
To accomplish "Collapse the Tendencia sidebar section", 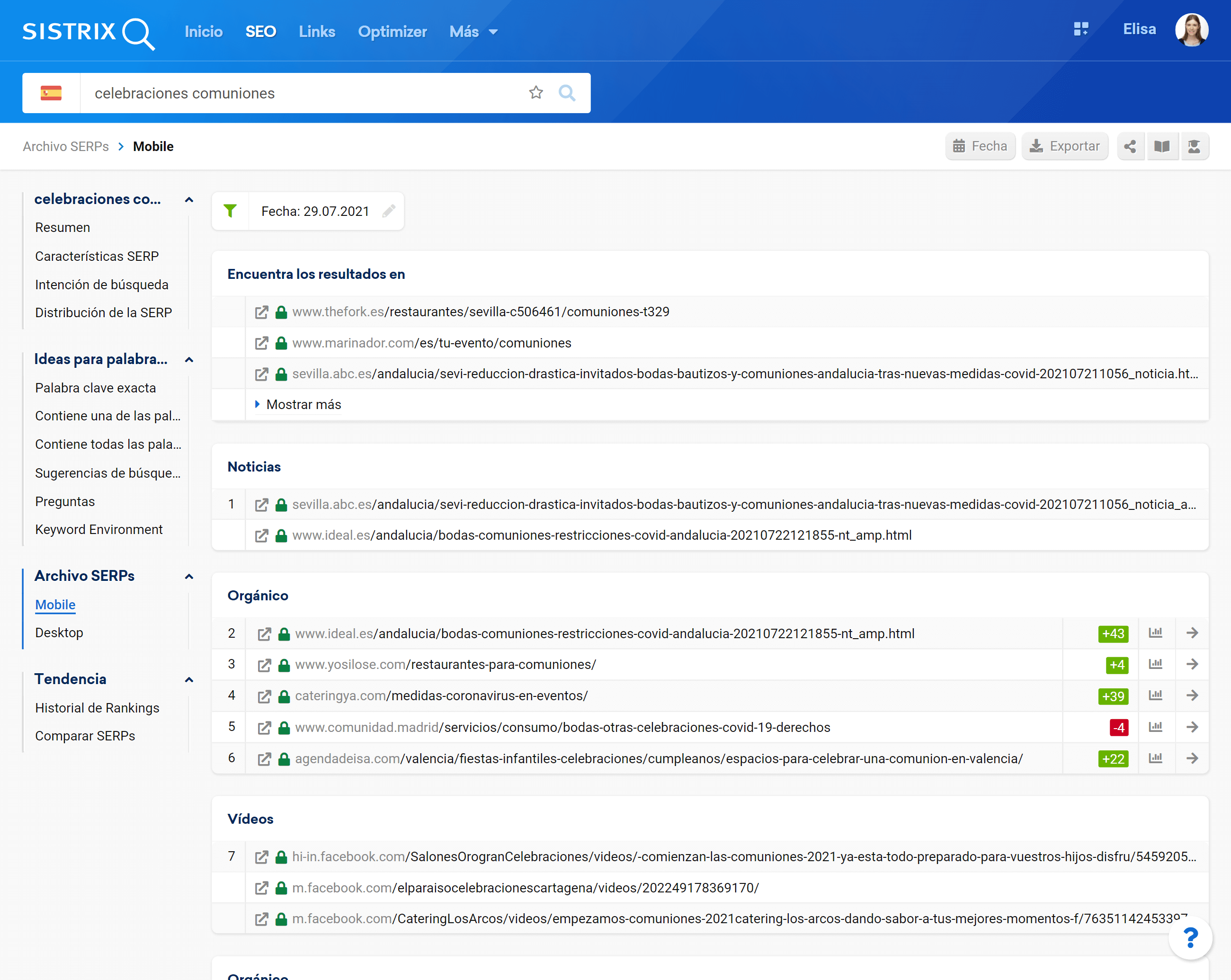I will click(x=189, y=680).
